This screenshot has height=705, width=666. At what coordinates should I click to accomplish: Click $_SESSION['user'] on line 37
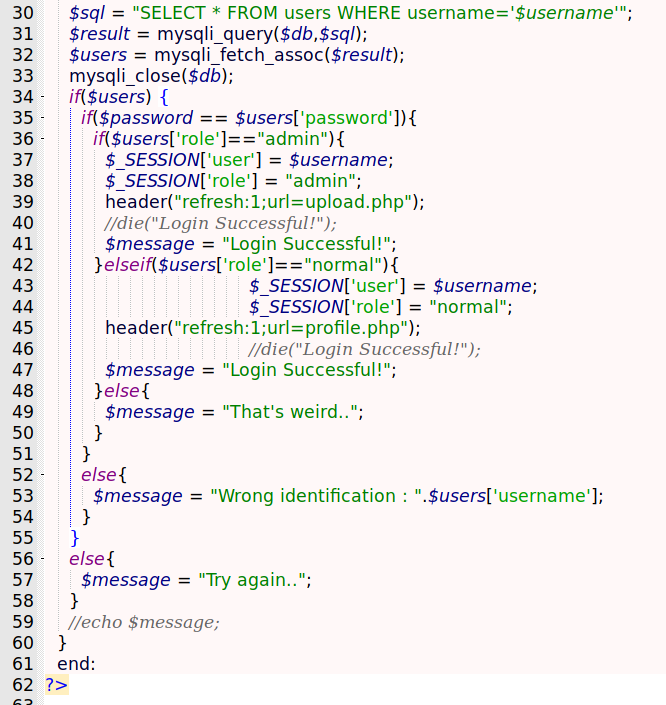183,160
